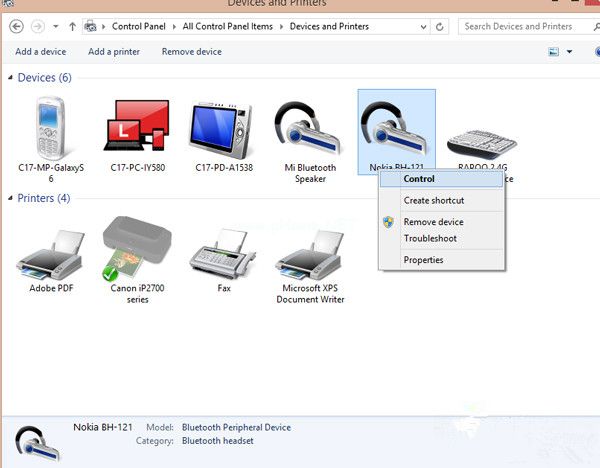Expand arrow after All Control Panel Items
The image size is (600, 468).
pyautogui.click(x=281, y=27)
